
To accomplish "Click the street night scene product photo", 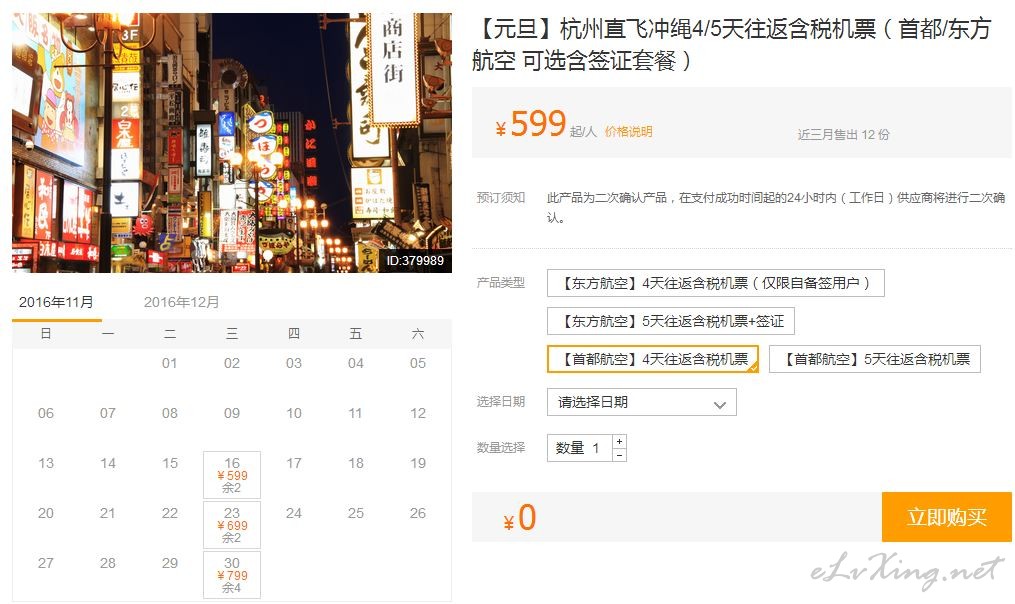I will (232, 142).
